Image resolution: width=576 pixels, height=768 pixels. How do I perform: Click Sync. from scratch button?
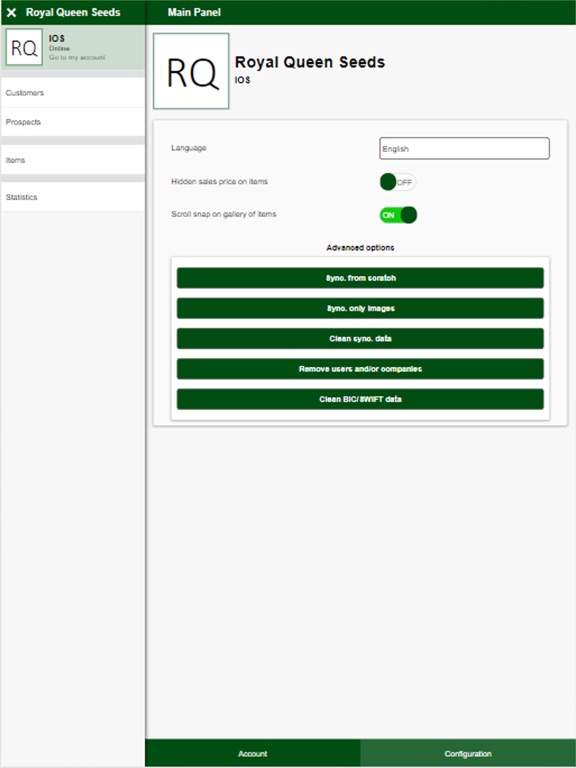click(x=360, y=278)
